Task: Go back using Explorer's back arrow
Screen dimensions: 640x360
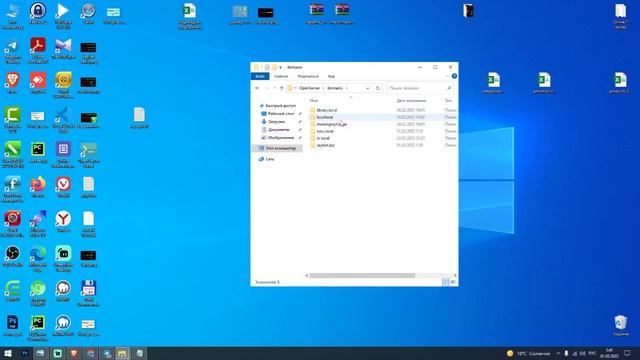Action: click(x=257, y=88)
